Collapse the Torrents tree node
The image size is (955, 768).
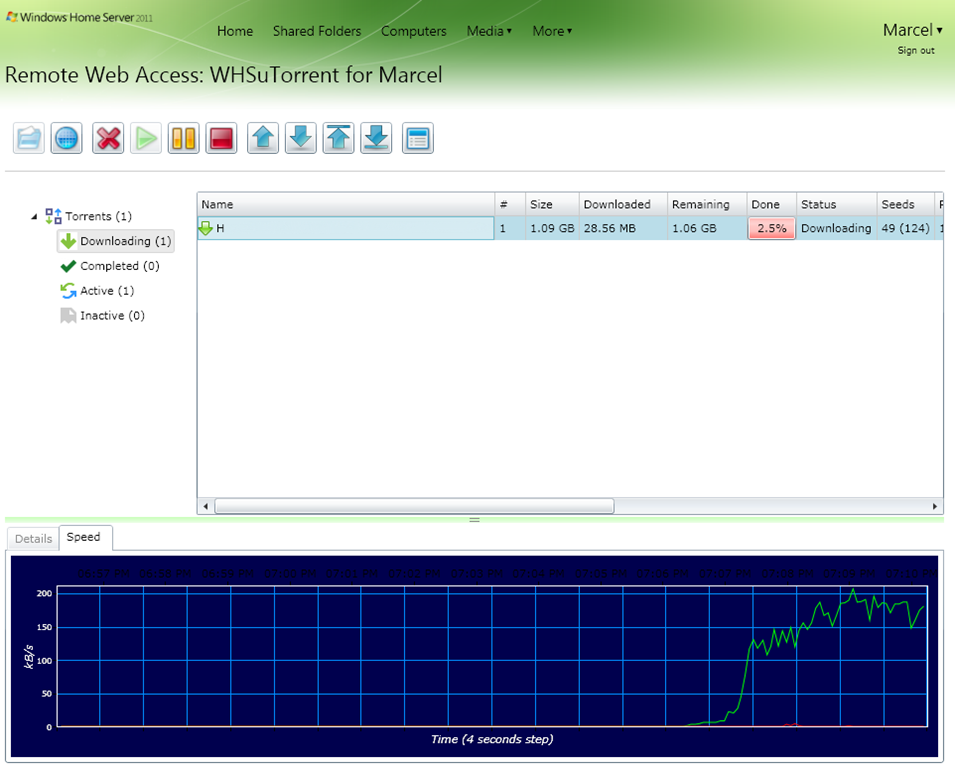[x=34, y=216]
